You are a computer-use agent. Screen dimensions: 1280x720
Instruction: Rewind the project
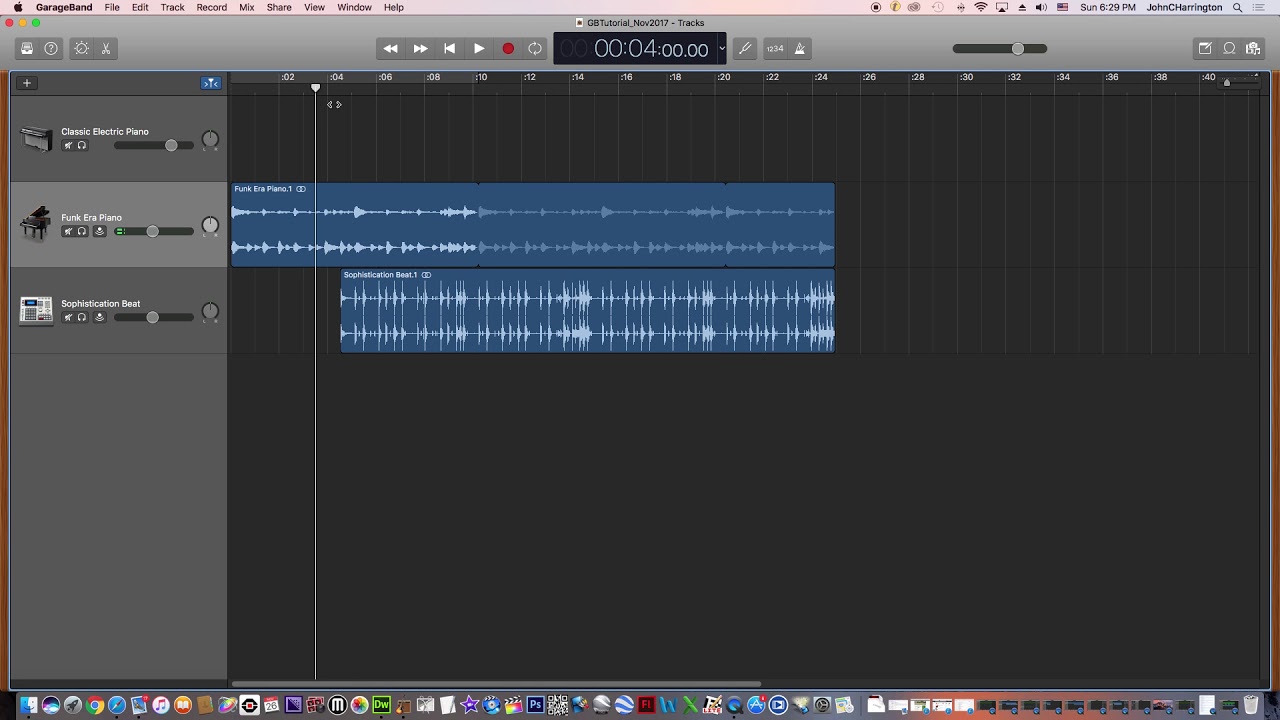click(x=391, y=48)
